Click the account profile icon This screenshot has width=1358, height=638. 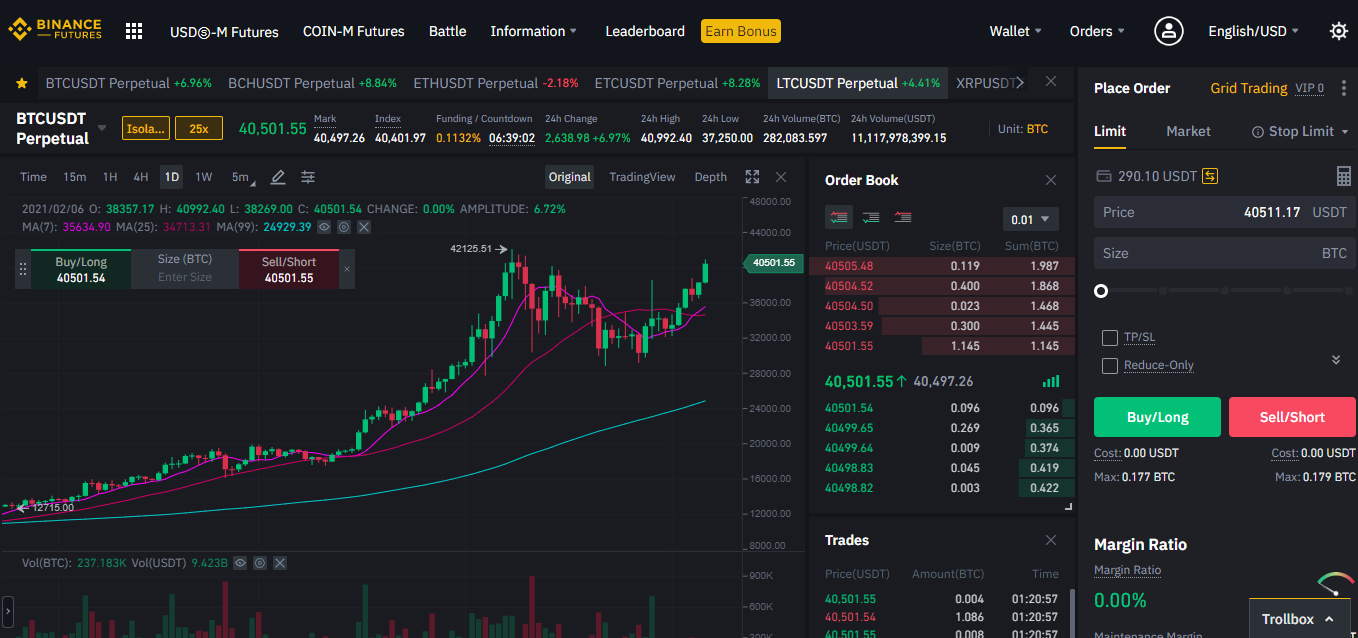click(x=1168, y=31)
